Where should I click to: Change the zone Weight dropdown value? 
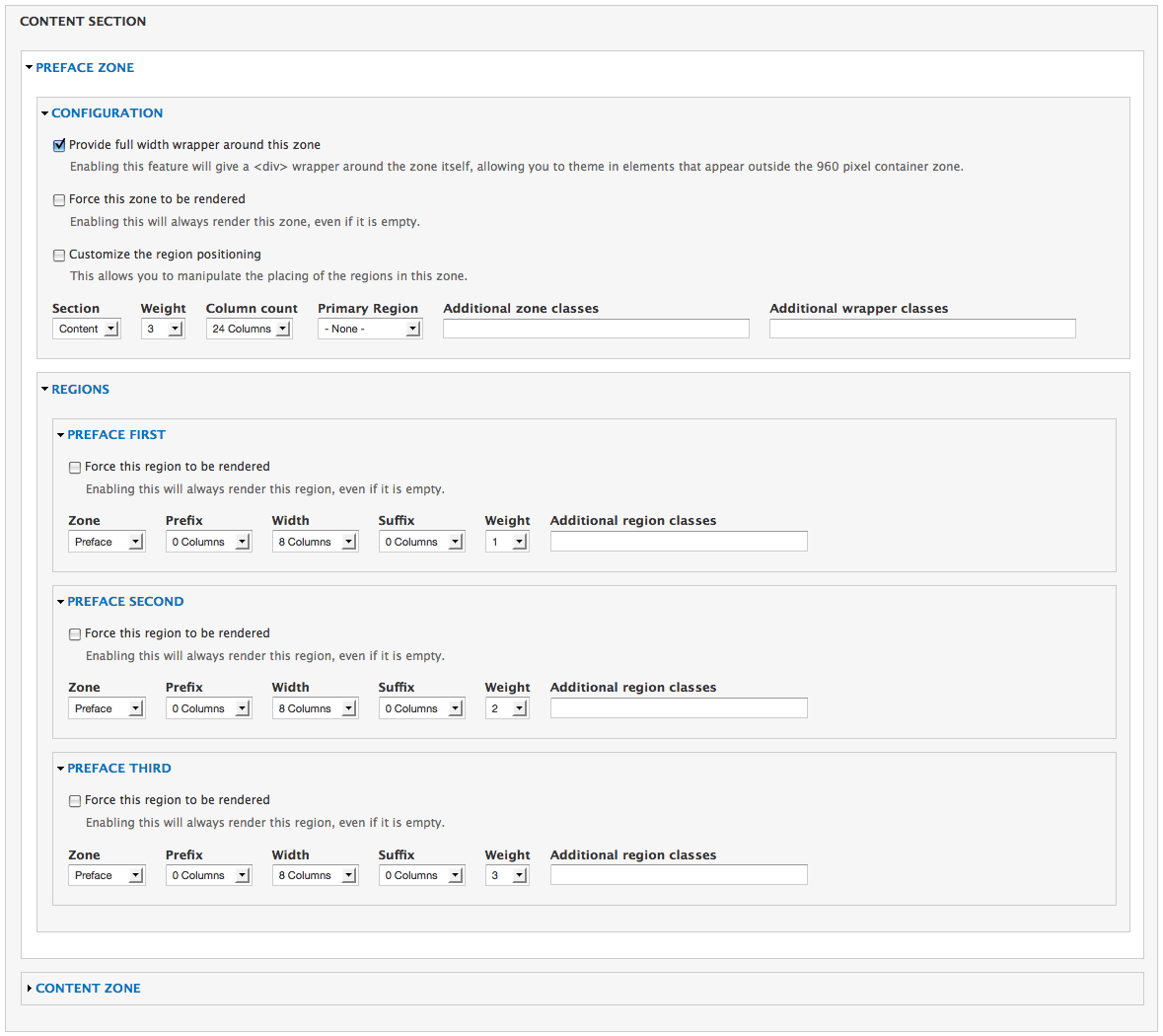click(x=162, y=328)
